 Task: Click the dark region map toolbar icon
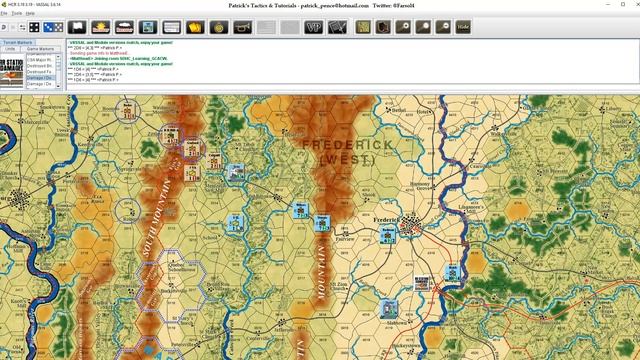383,27
